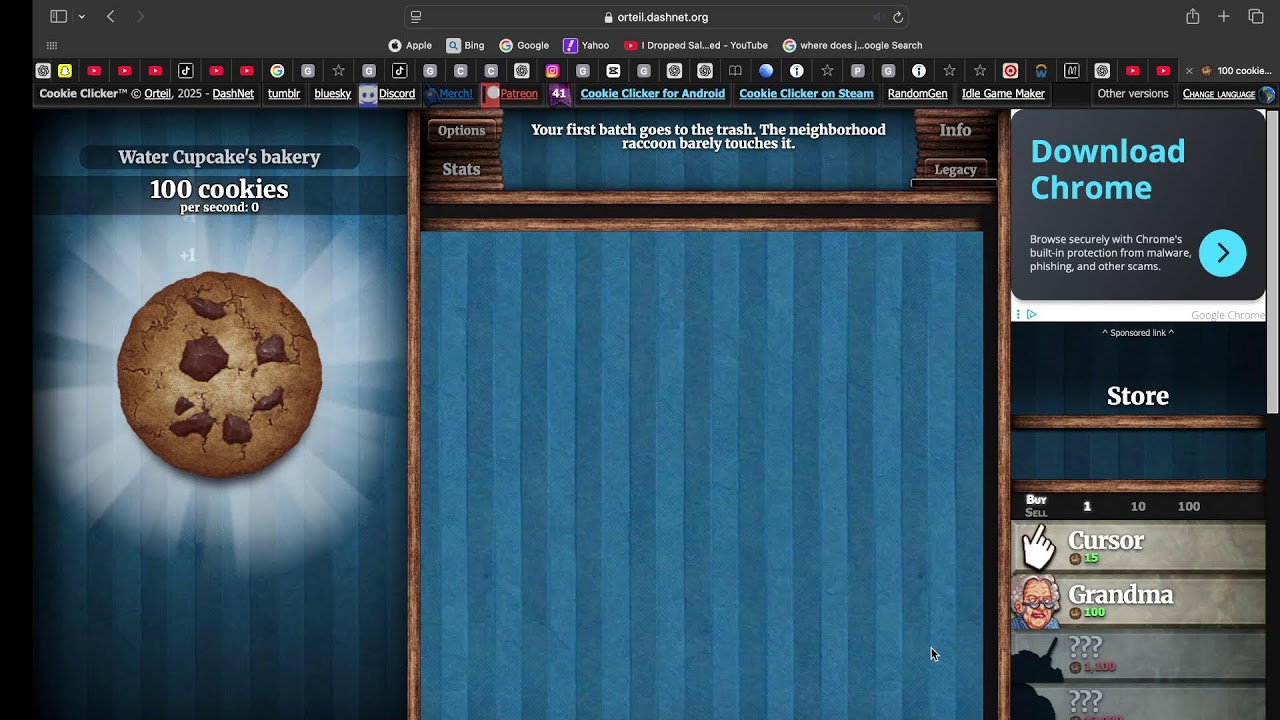Switch to the blue sphere tab
This screenshot has width=1280, height=720.
pos(766,71)
